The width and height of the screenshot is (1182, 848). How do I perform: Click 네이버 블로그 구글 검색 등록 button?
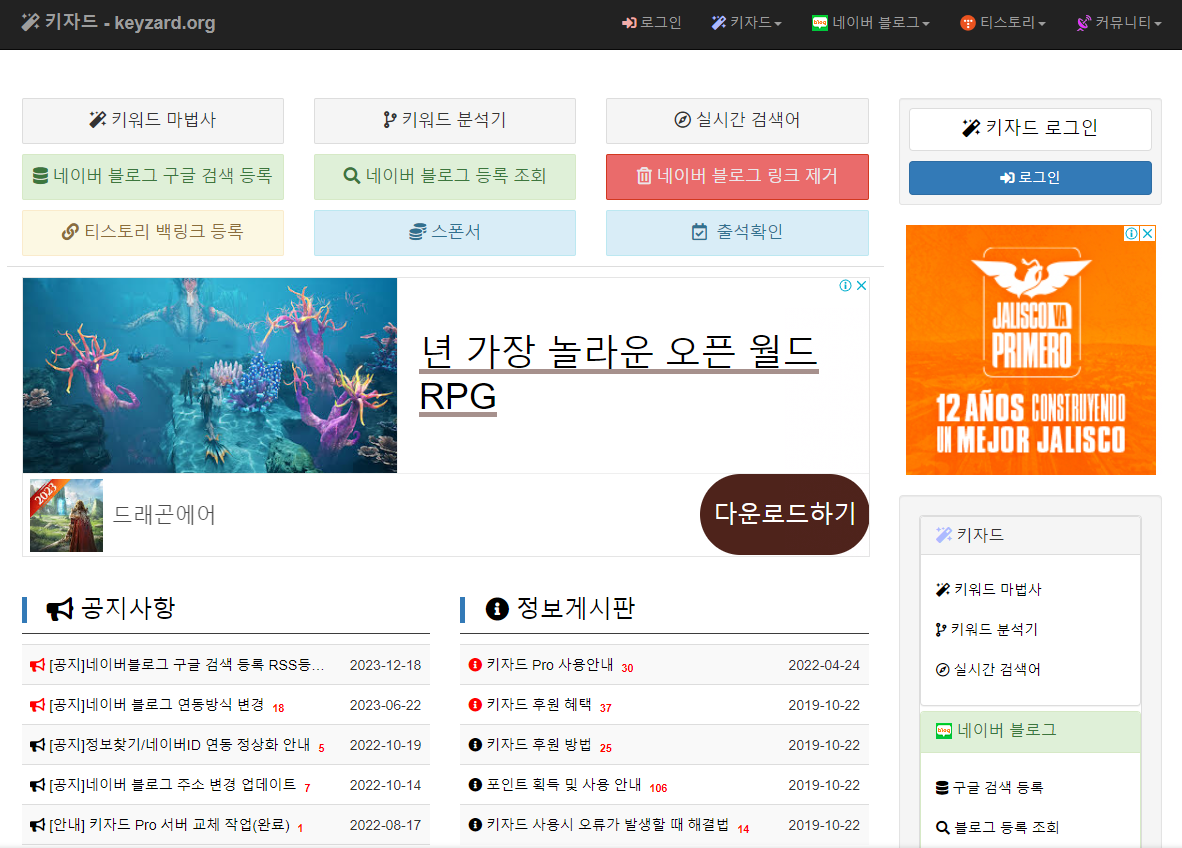point(153,176)
